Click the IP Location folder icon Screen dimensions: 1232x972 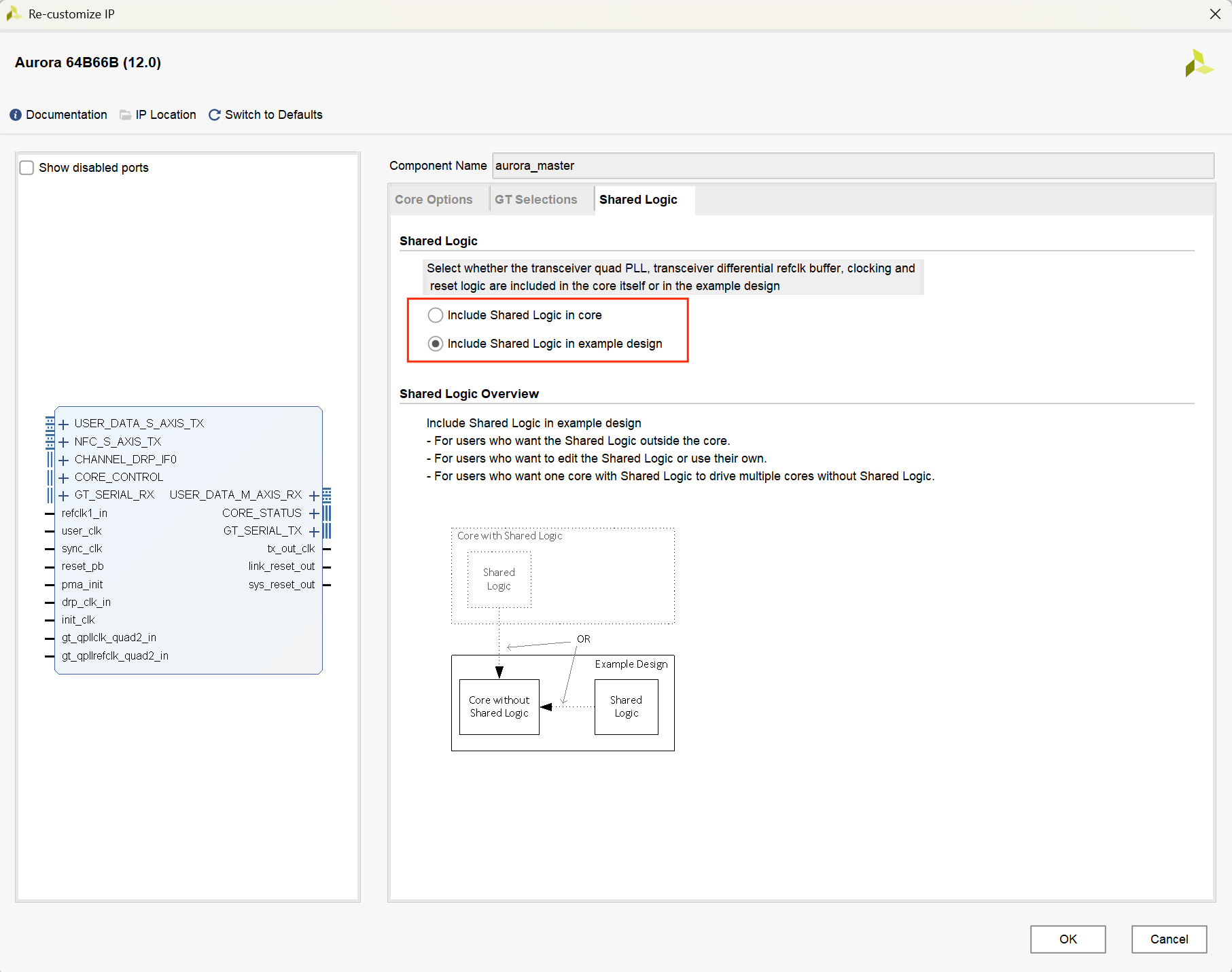[125, 115]
